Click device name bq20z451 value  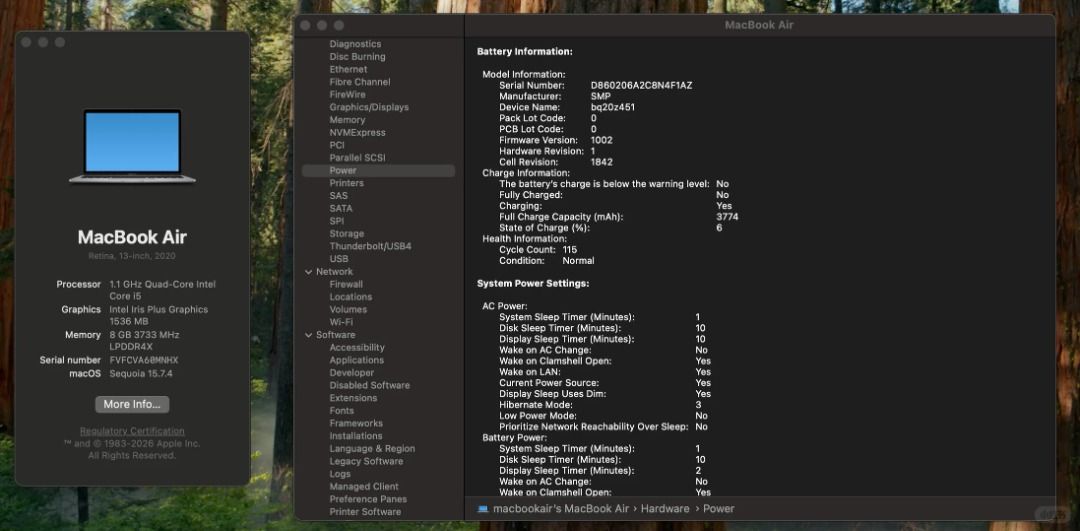(612, 107)
